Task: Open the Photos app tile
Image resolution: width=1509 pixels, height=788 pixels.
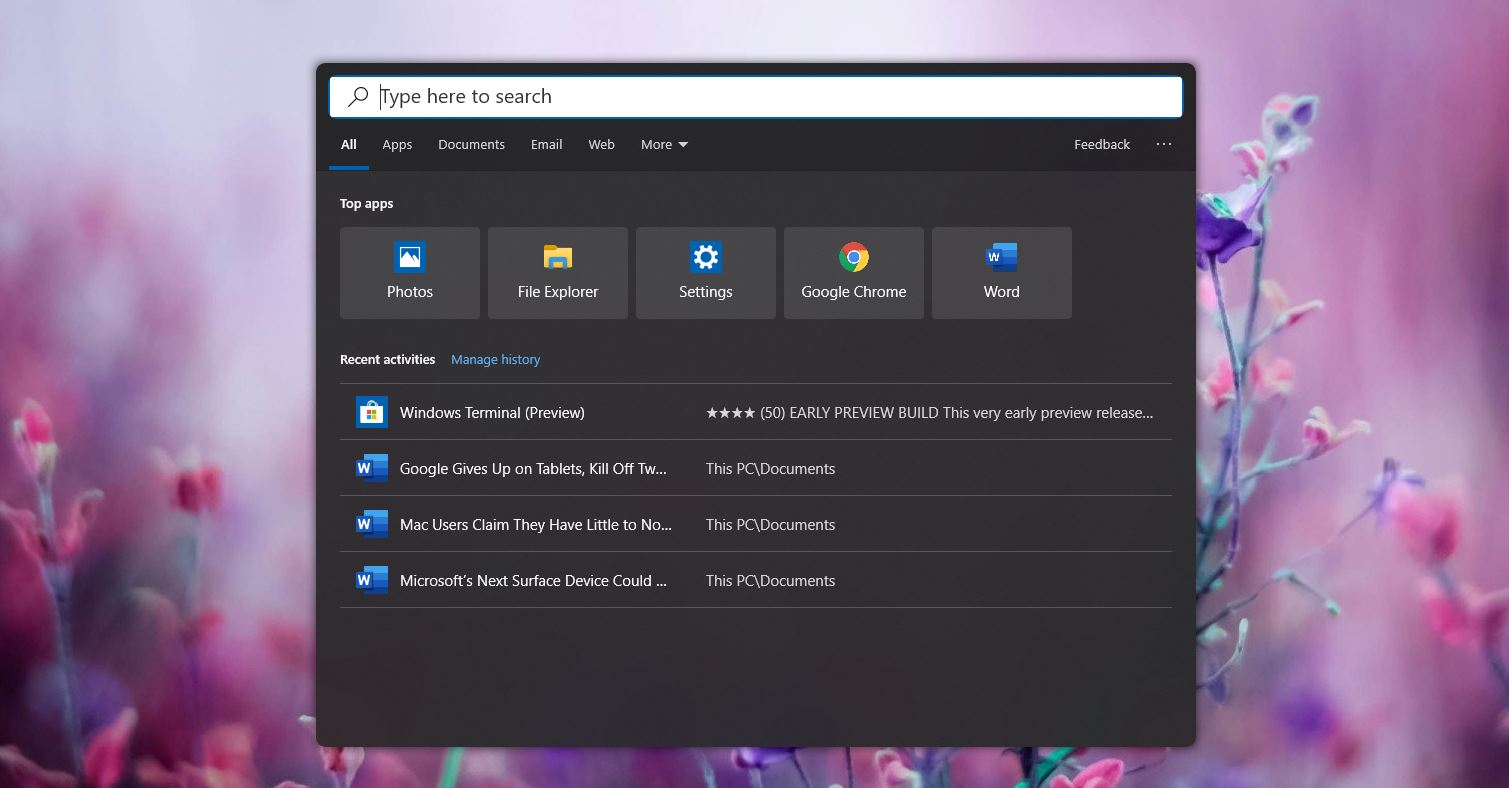Action: [x=410, y=273]
